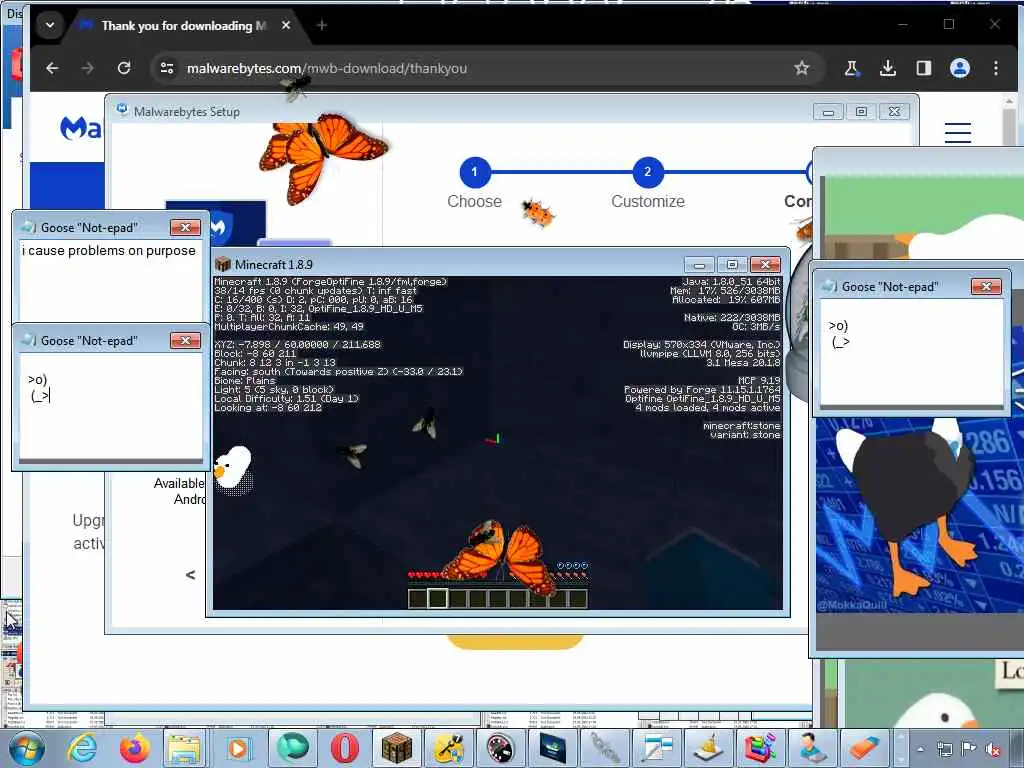The image size is (1024, 768).
Task: Bookmark this page with the star icon
Action: [801, 68]
